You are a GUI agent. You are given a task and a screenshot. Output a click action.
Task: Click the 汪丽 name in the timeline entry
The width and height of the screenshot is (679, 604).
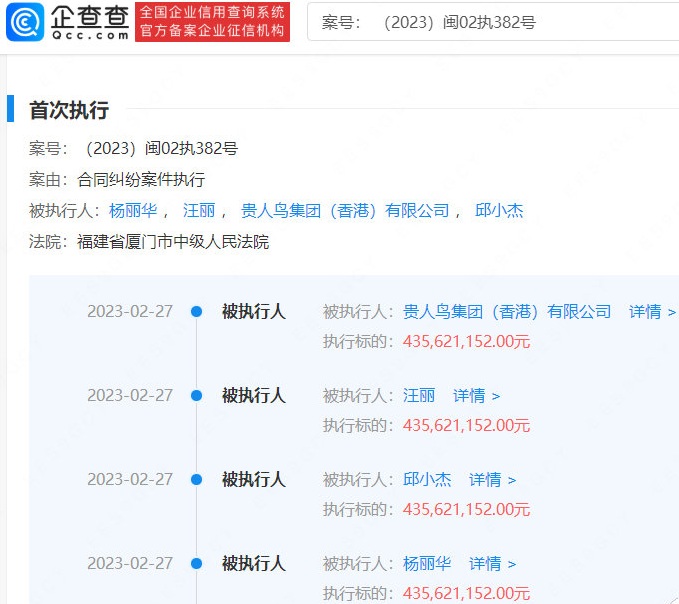click(x=419, y=396)
